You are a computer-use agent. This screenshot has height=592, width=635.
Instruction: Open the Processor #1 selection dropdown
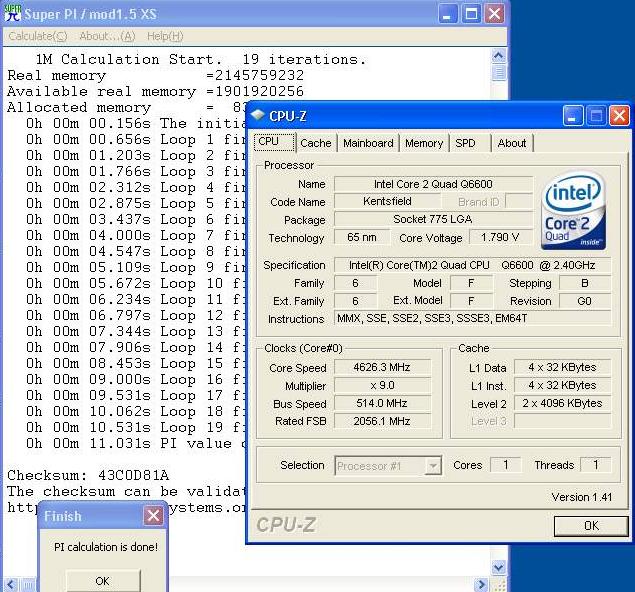pyautogui.click(x=433, y=466)
